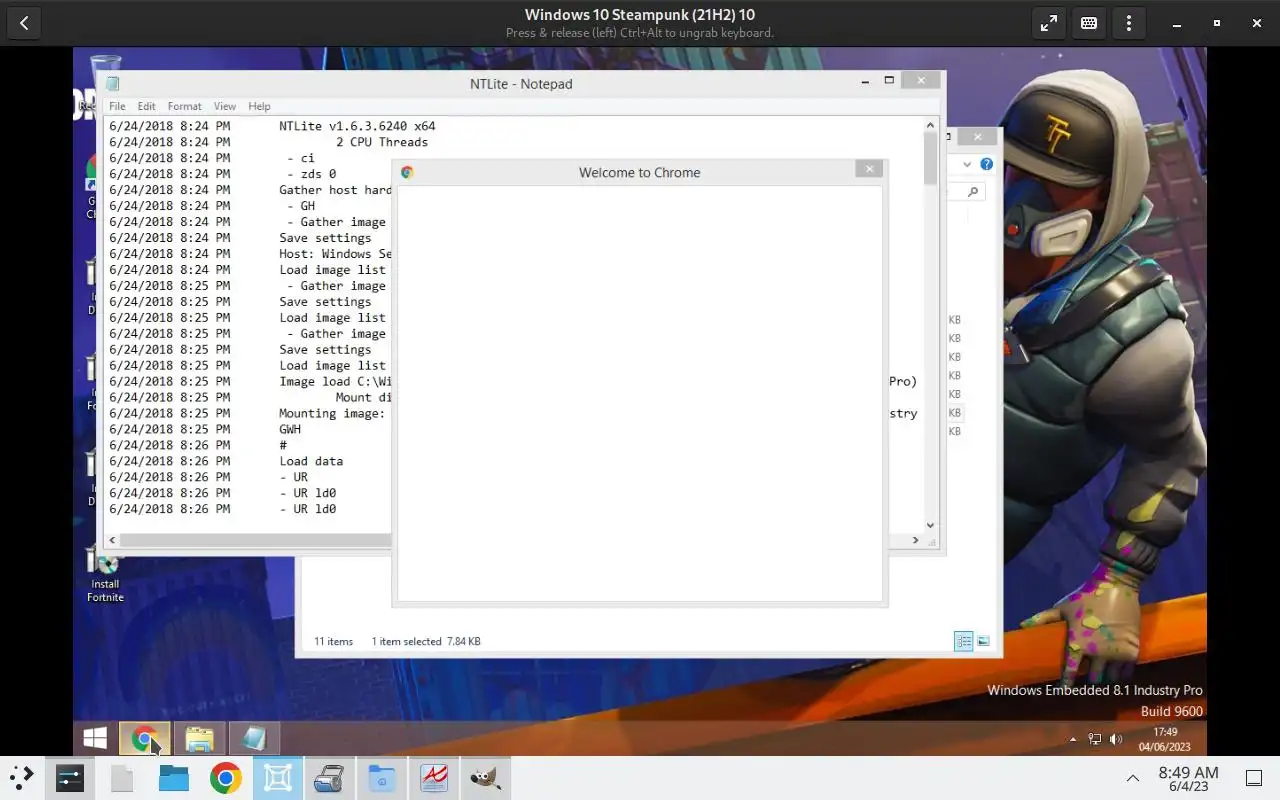1280x800 pixels.
Task: Click the '11 items' status bar text
Action: (x=333, y=641)
